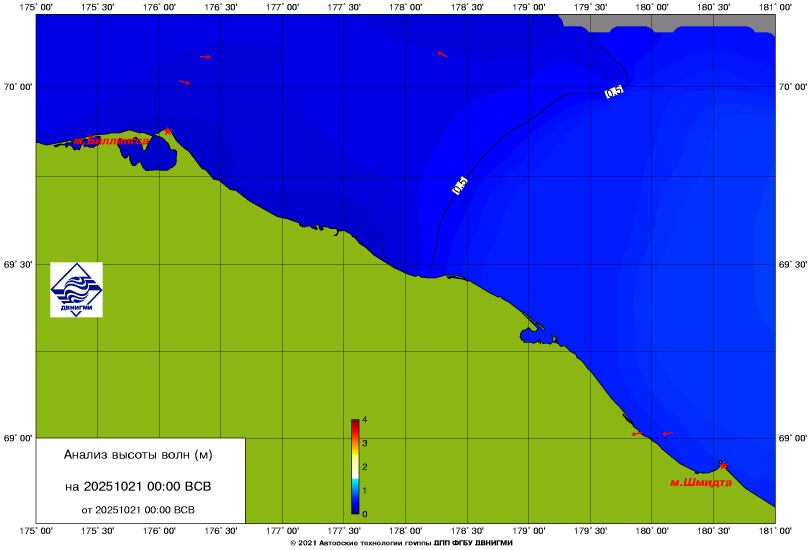Image resolution: width=810 pixels, height=550 pixels.
Task: Click the м.Биллингса place label
Action: (x=110, y=142)
